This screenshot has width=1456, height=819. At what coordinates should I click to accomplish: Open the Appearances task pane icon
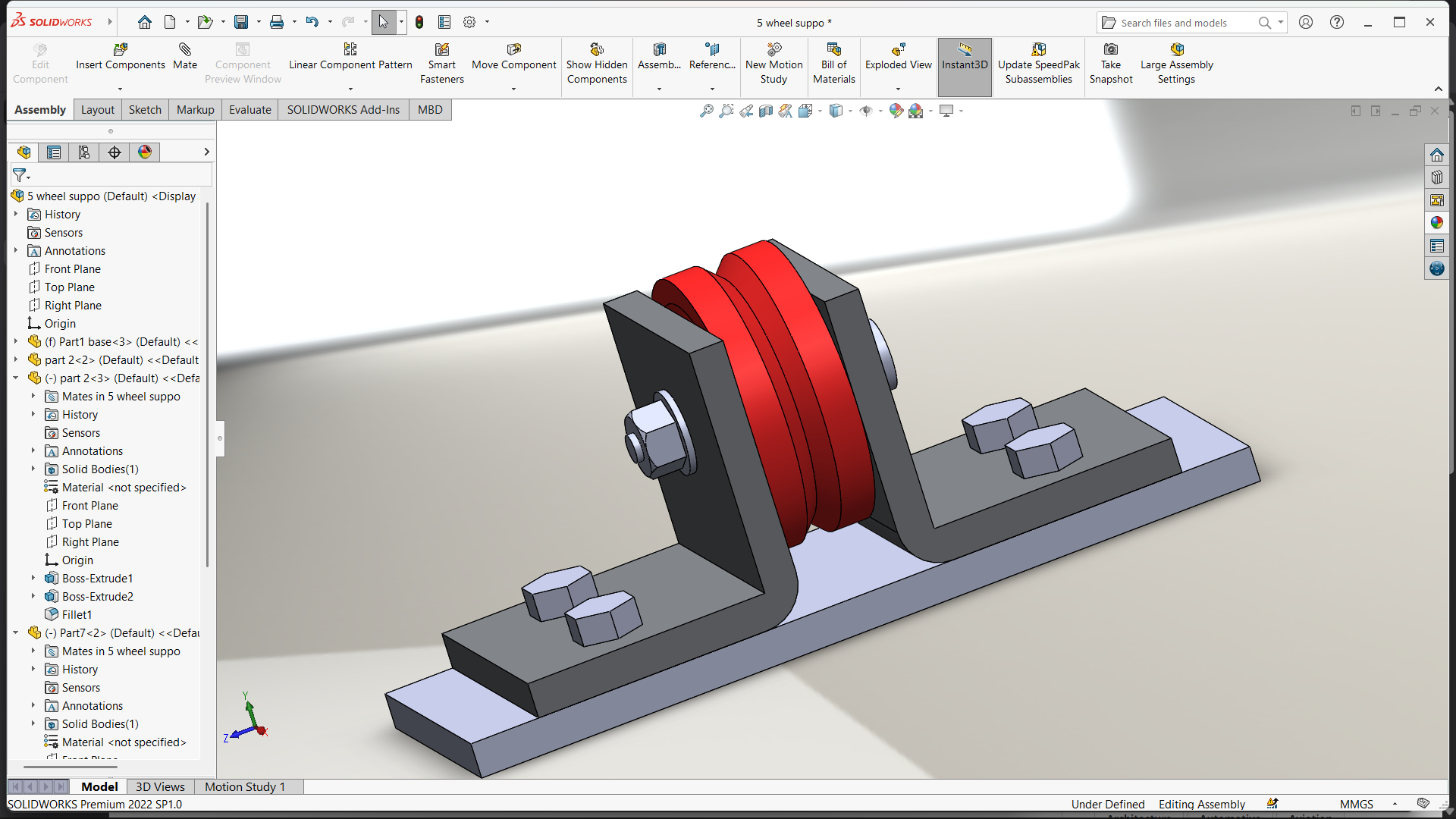[x=1436, y=223]
